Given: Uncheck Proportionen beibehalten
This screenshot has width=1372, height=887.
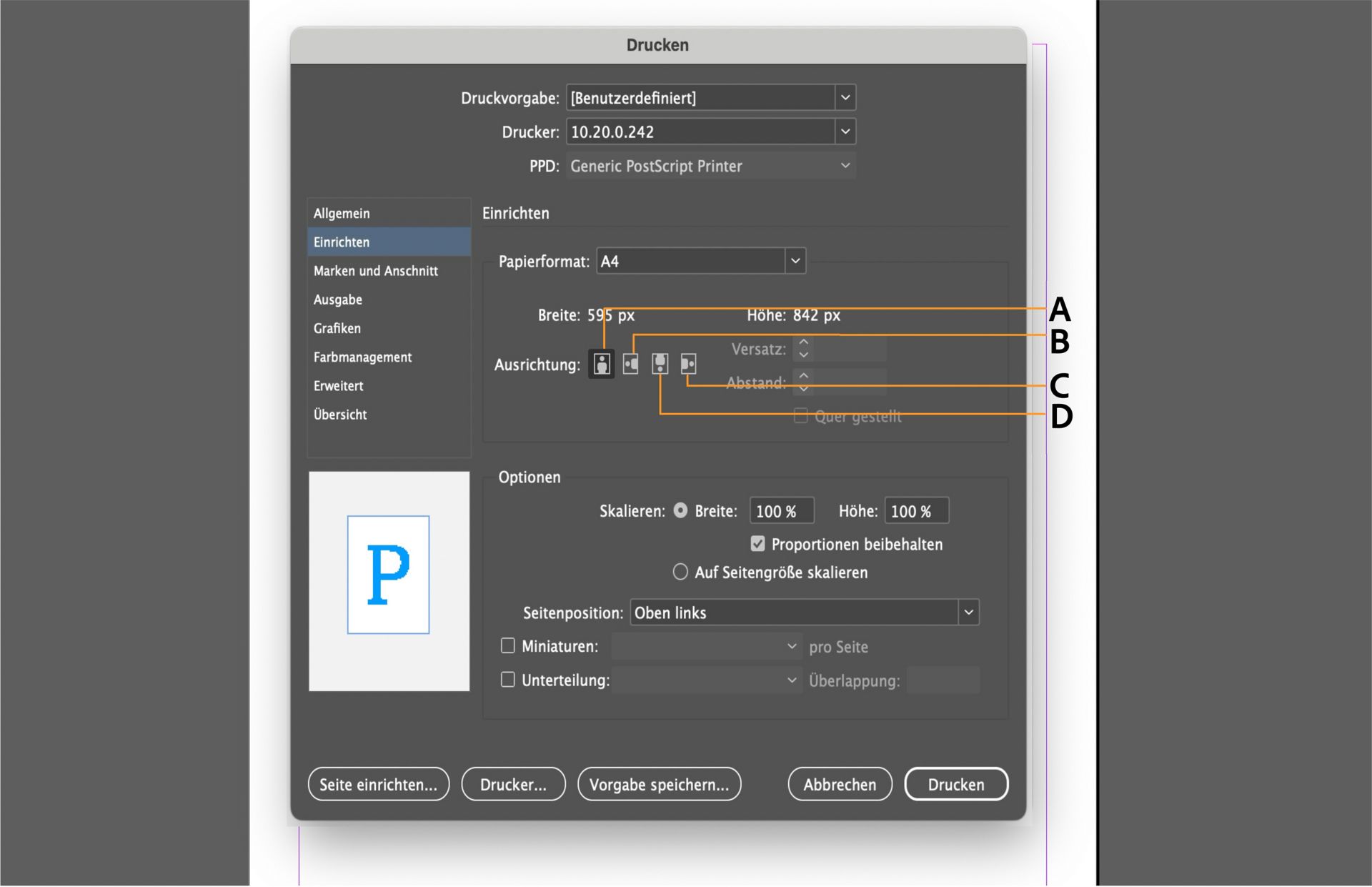Looking at the screenshot, I should coord(757,544).
